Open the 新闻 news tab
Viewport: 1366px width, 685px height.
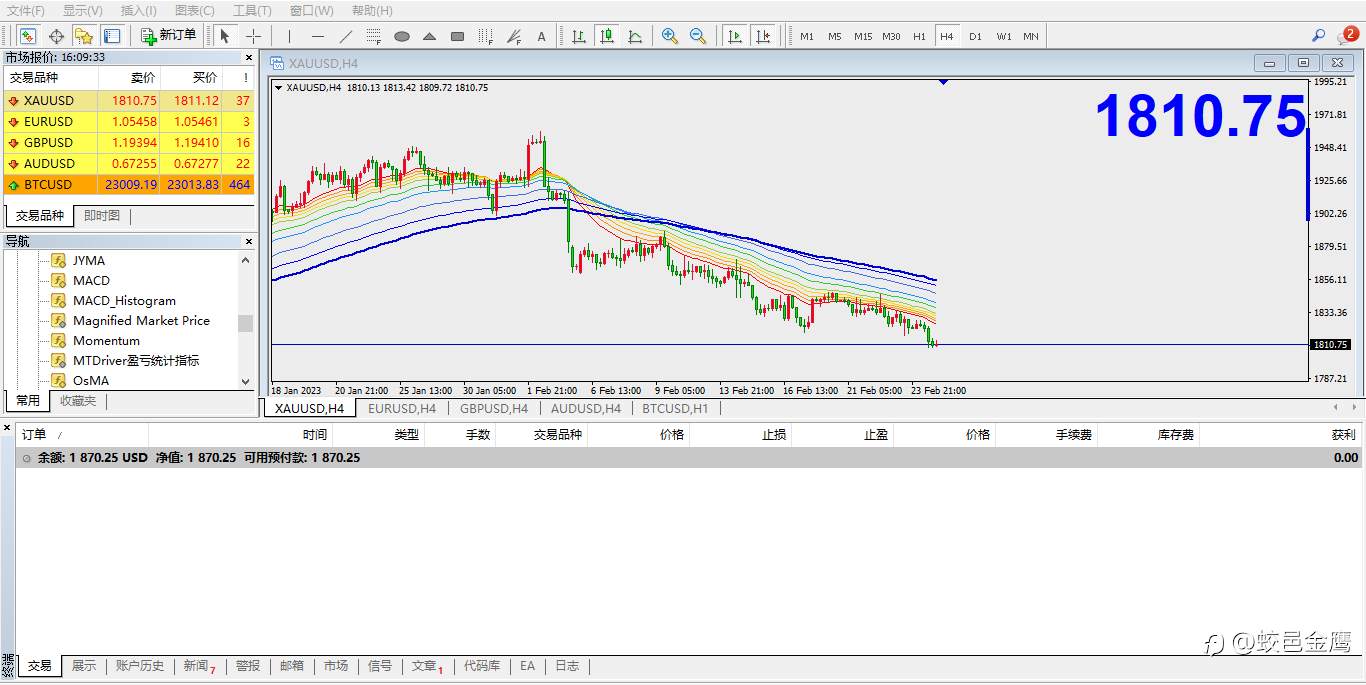(199, 665)
